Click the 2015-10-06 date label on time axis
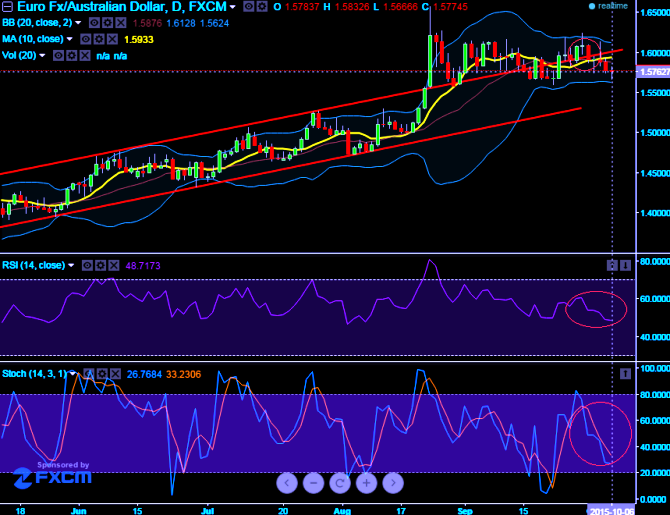 611,511
